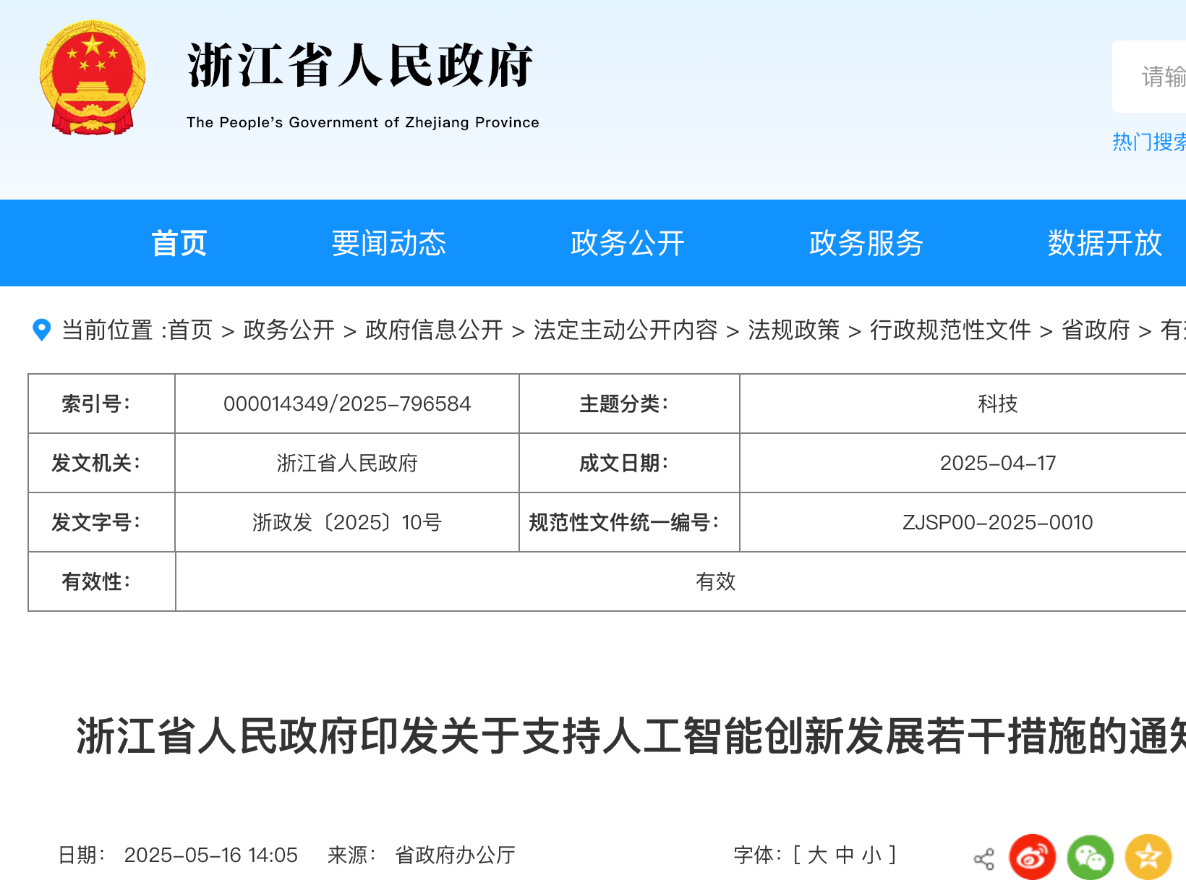Screen dimensions: 1186x893
Task: Click 法规政策 in the breadcrumb
Action: click(794, 330)
